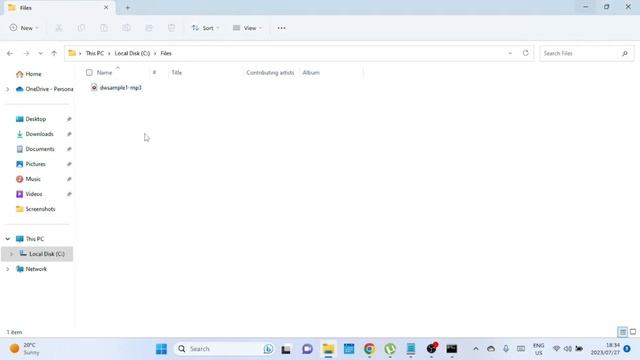Viewport: 640px width, 360px height.
Task: Close the Files tab
Action: tap(106, 7)
